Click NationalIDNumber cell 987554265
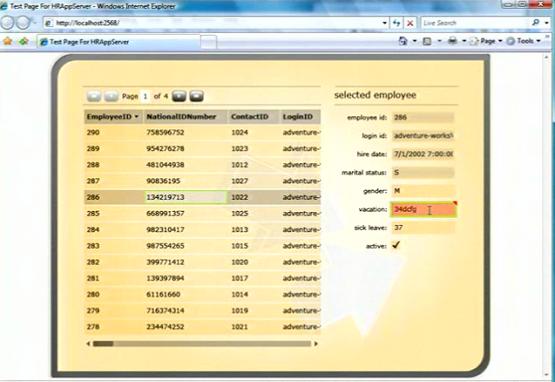 [185, 246]
